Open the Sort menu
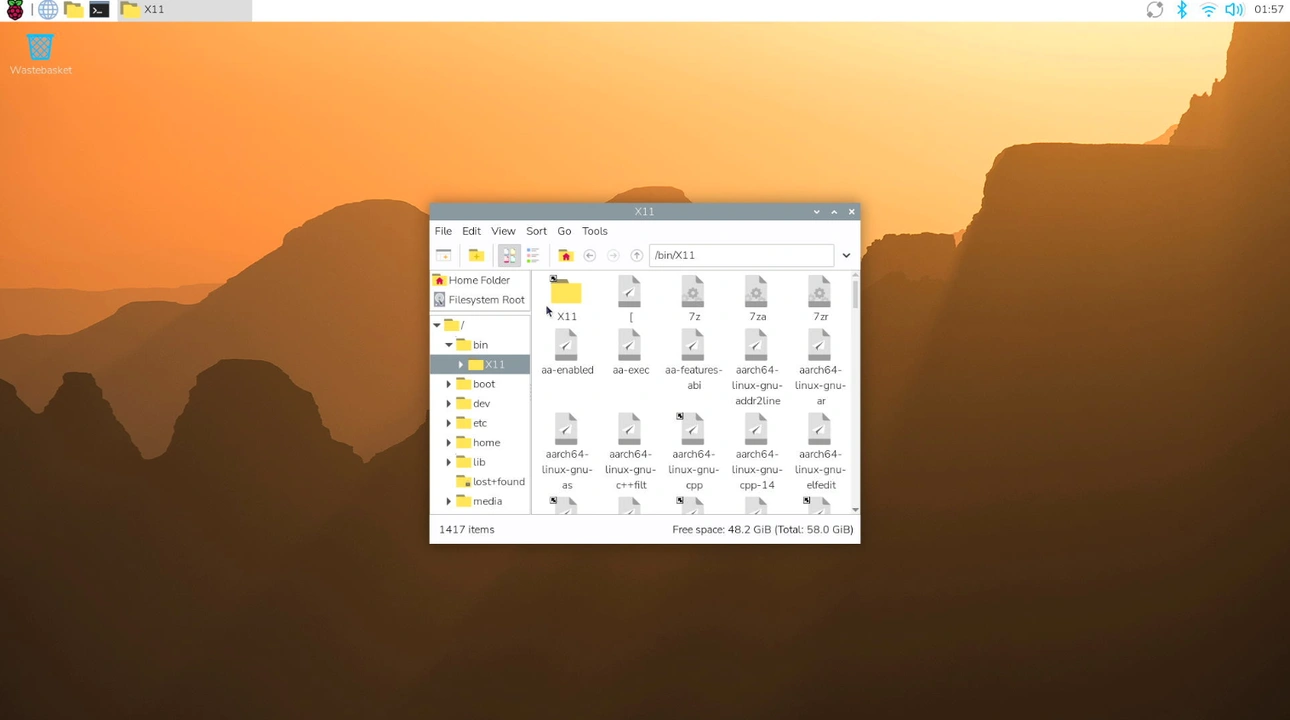 pyautogui.click(x=536, y=231)
